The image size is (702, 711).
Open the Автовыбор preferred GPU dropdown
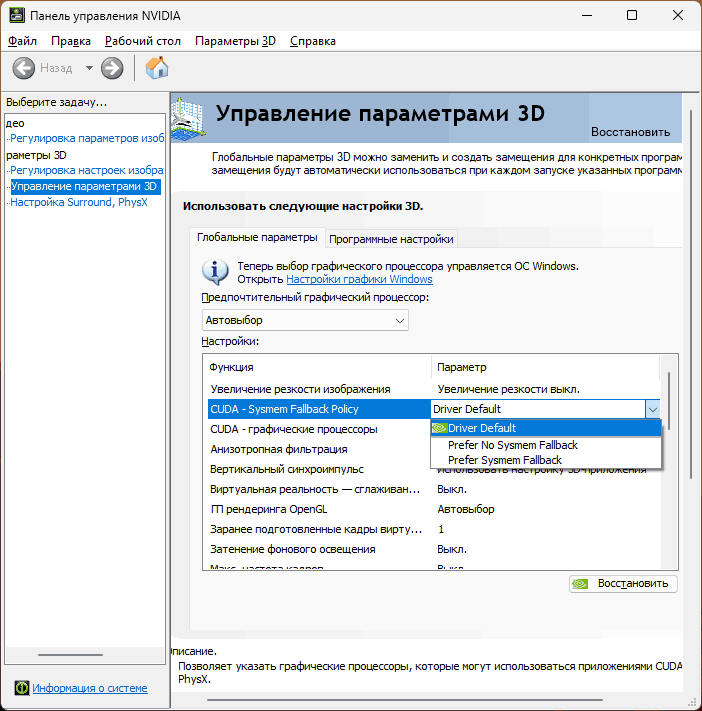tap(305, 320)
